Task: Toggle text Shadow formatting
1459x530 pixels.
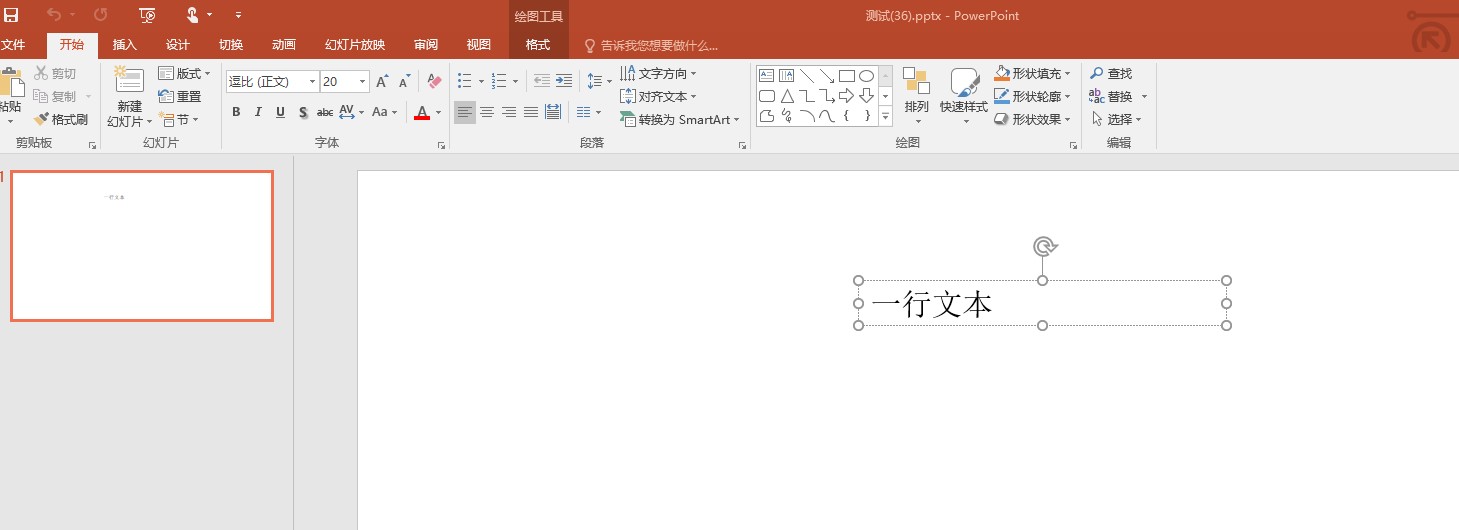Action: [303, 112]
